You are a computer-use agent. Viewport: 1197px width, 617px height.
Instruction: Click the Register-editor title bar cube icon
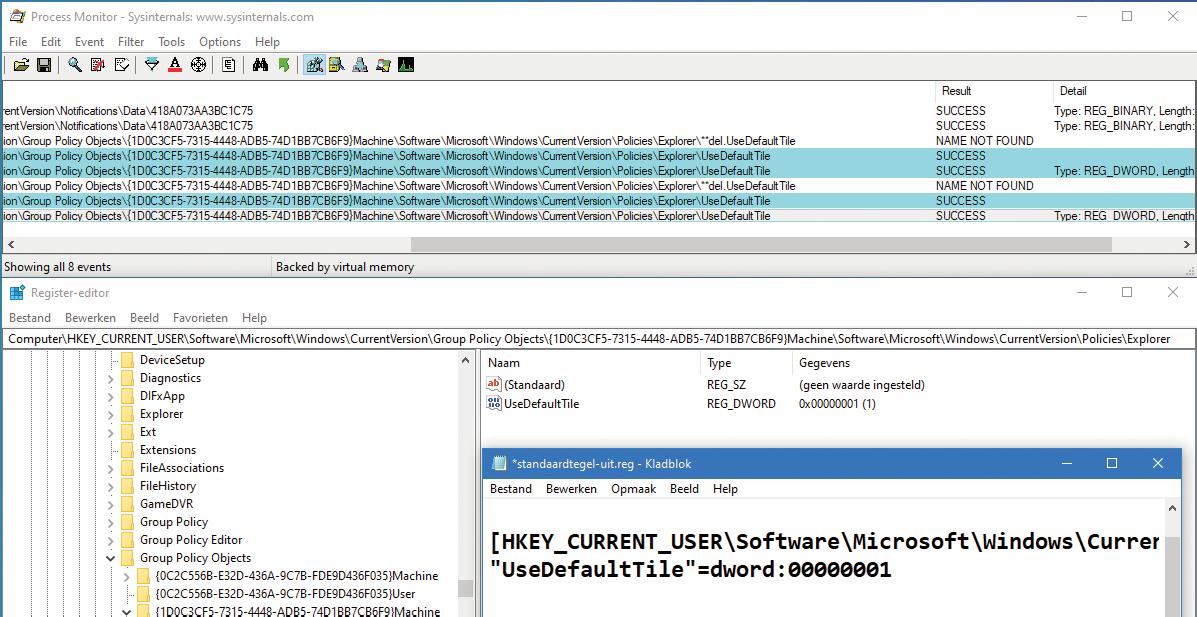tap(17, 293)
